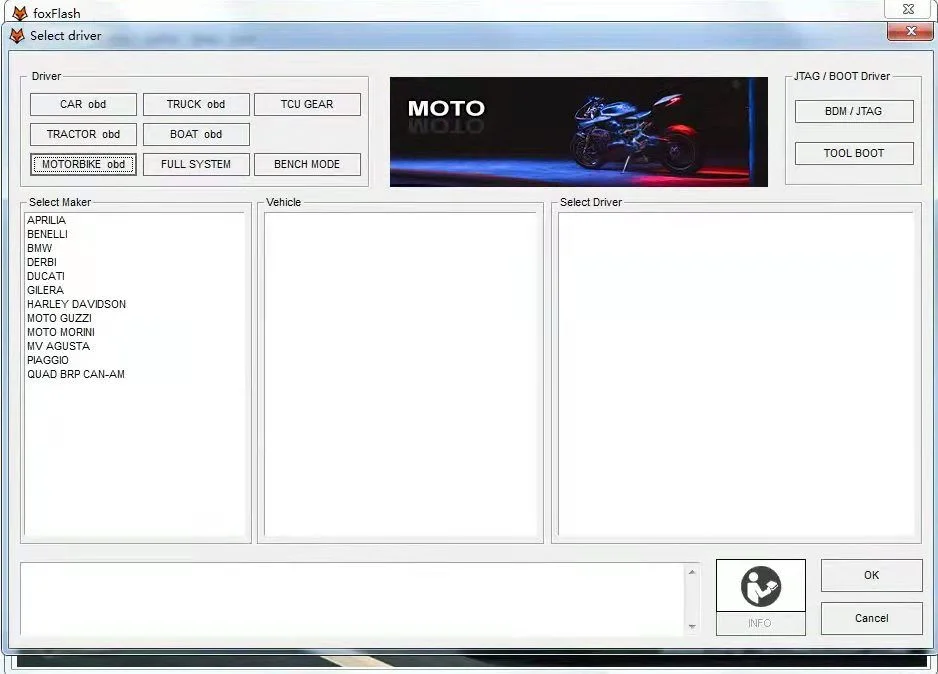The width and height of the screenshot is (938, 674).
Task: Select BENELLI in the maker list
Action: [47, 234]
